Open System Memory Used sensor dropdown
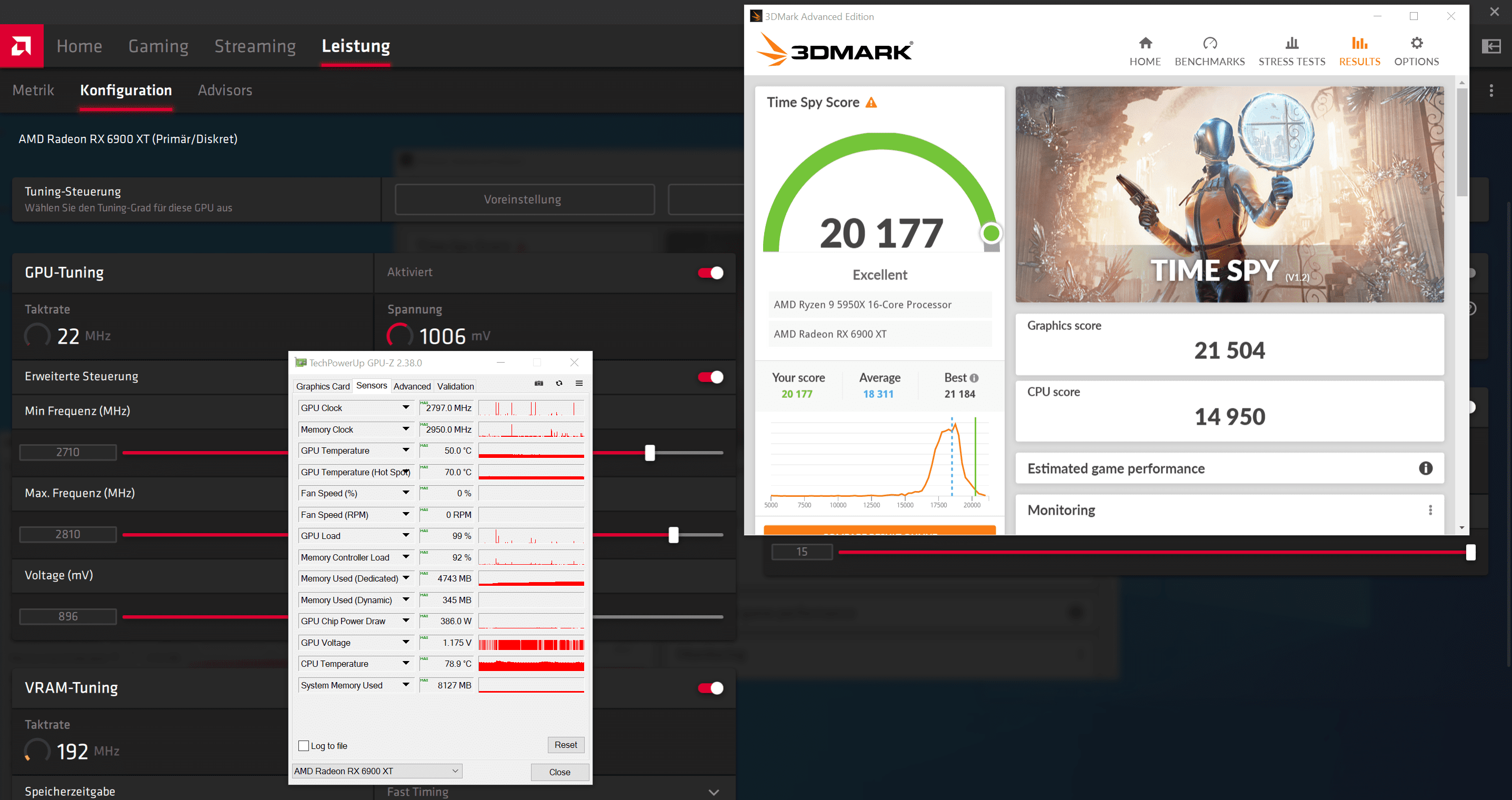Image resolution: width=1512 pixels, height=800 pixels. pyautogui.click(x=406, y=684)
